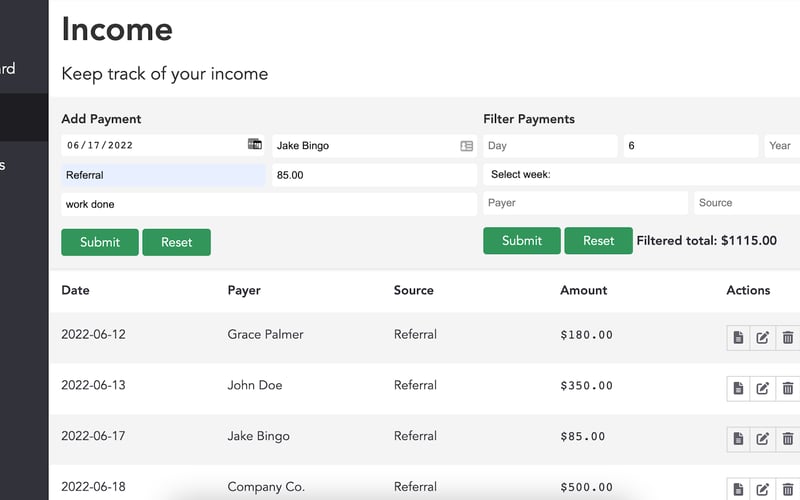The width and height of the screenshot is (800, 500).
Task: Delete the Grace Palmer payment
Action: pos(787,337)
